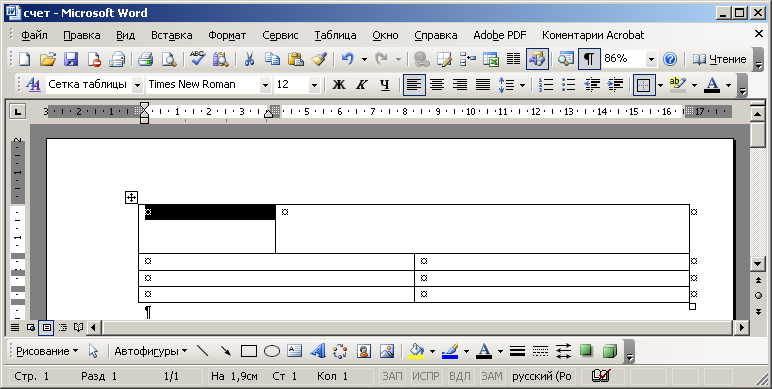The width and height of the screenshot is (772, 389).
Task: Open borders dropdown arrow
Action: 660,85
